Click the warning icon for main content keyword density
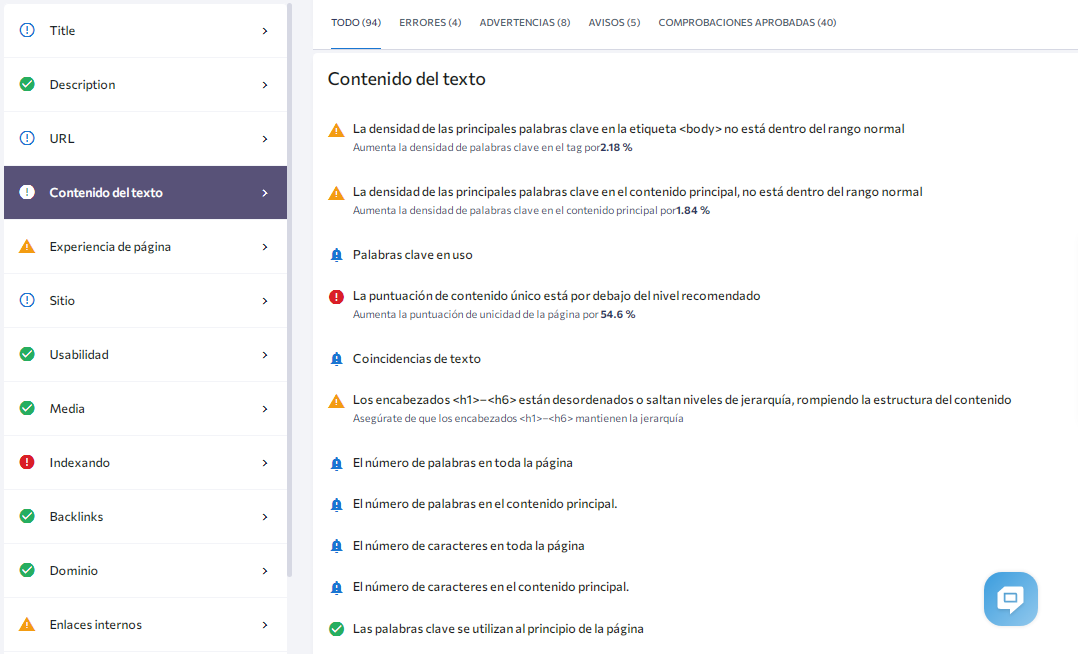Viewport: 1078px width, 654px height. 336,193
